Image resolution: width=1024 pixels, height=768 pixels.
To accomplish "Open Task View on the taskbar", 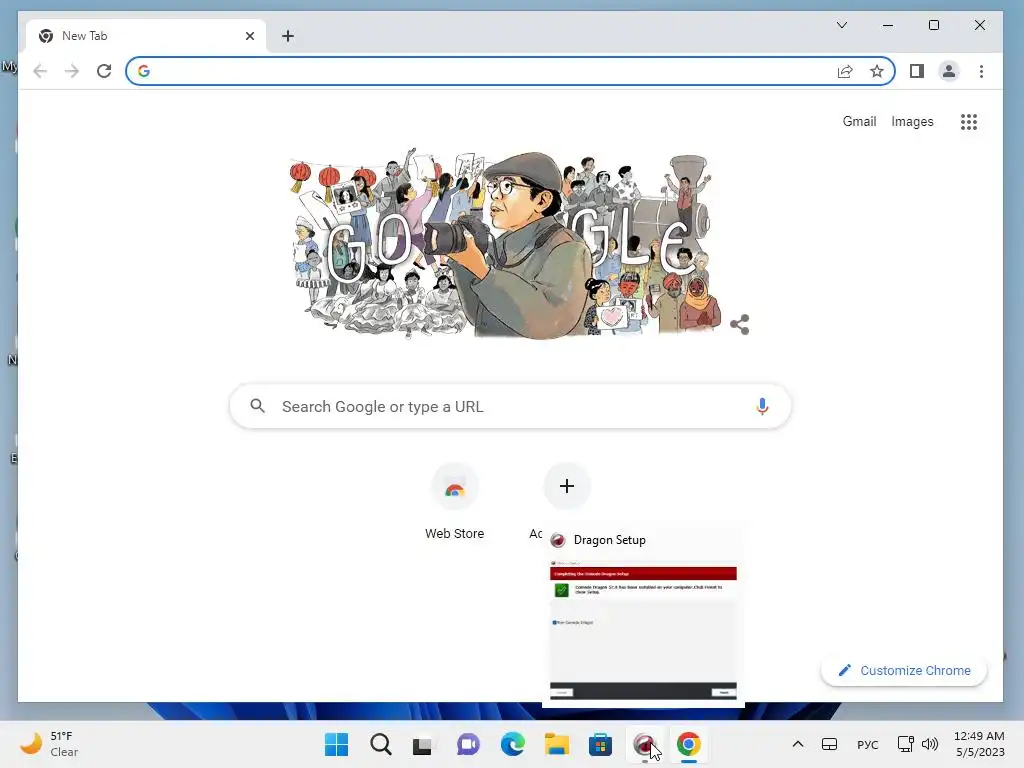I will [x=423, y=744].
